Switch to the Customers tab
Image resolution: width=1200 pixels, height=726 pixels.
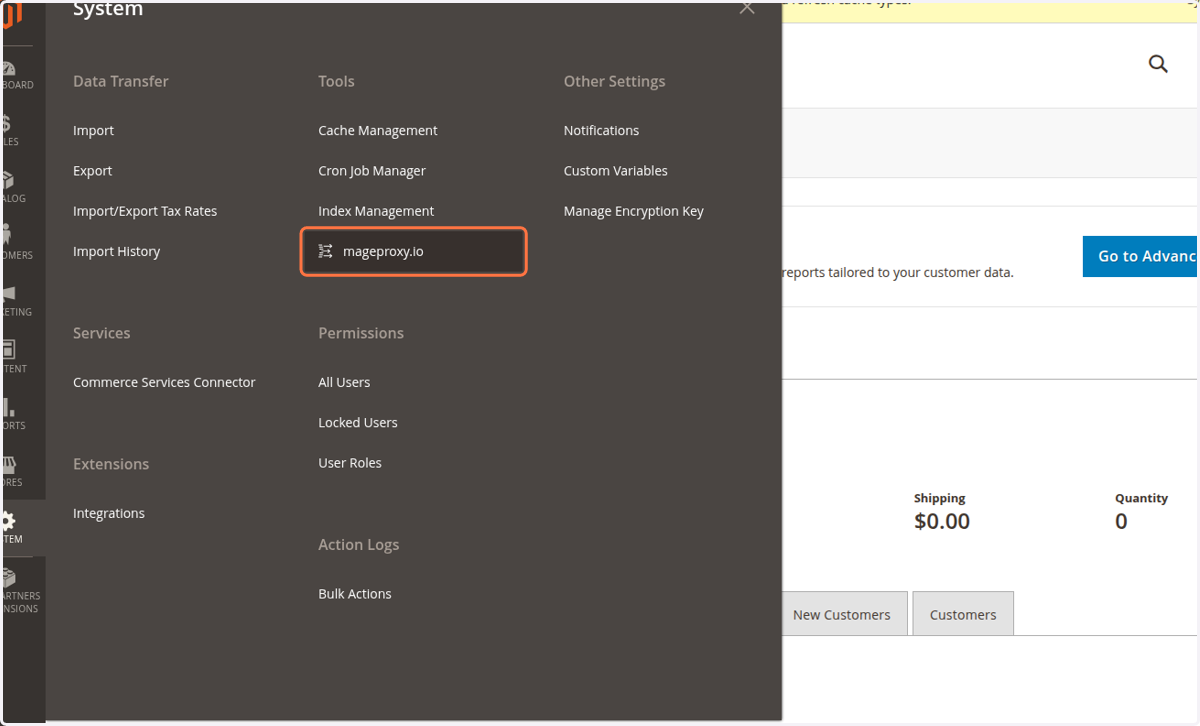coord(963,614)
